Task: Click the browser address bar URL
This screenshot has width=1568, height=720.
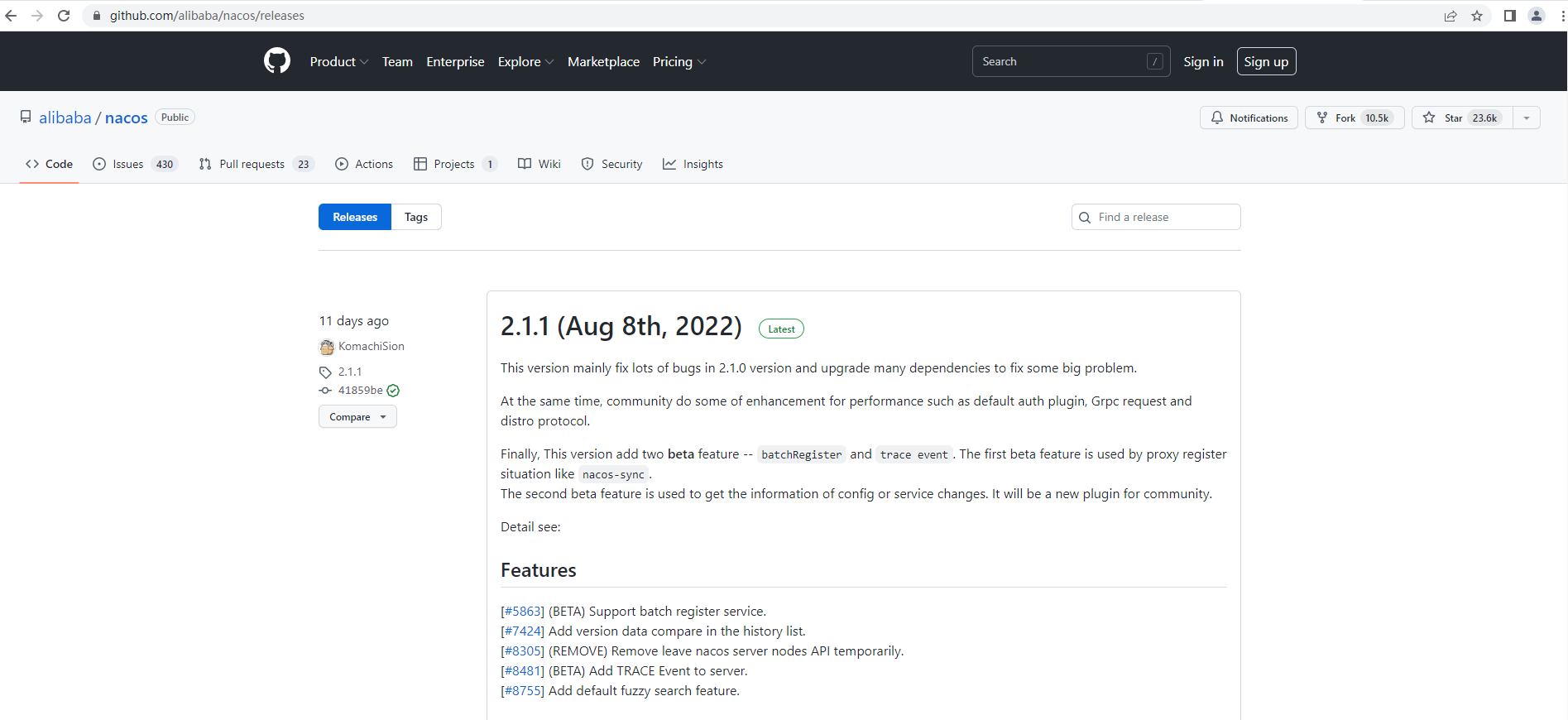Action: [207, 16]
